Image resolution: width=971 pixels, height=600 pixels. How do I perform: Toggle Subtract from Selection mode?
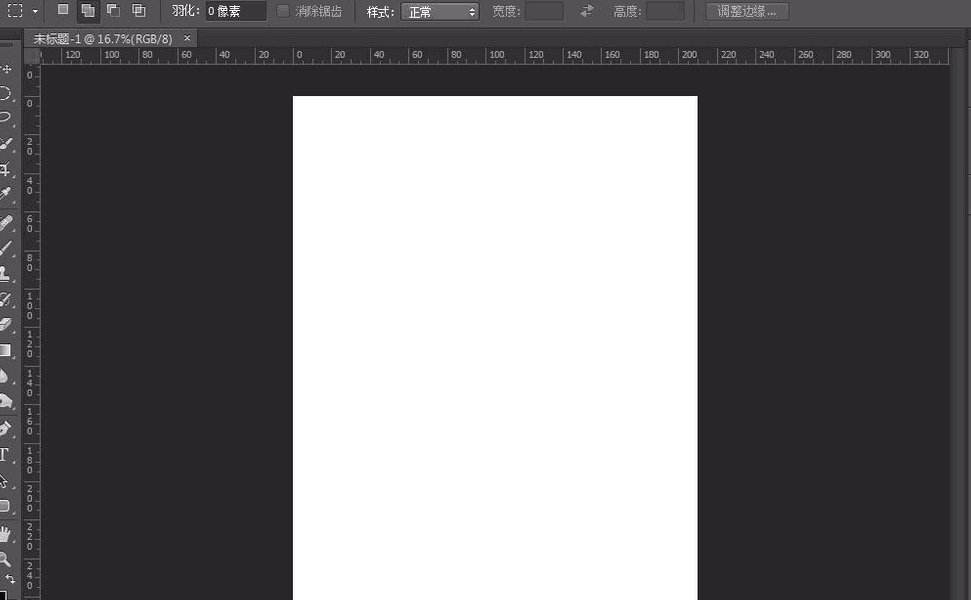coord(113,11)
